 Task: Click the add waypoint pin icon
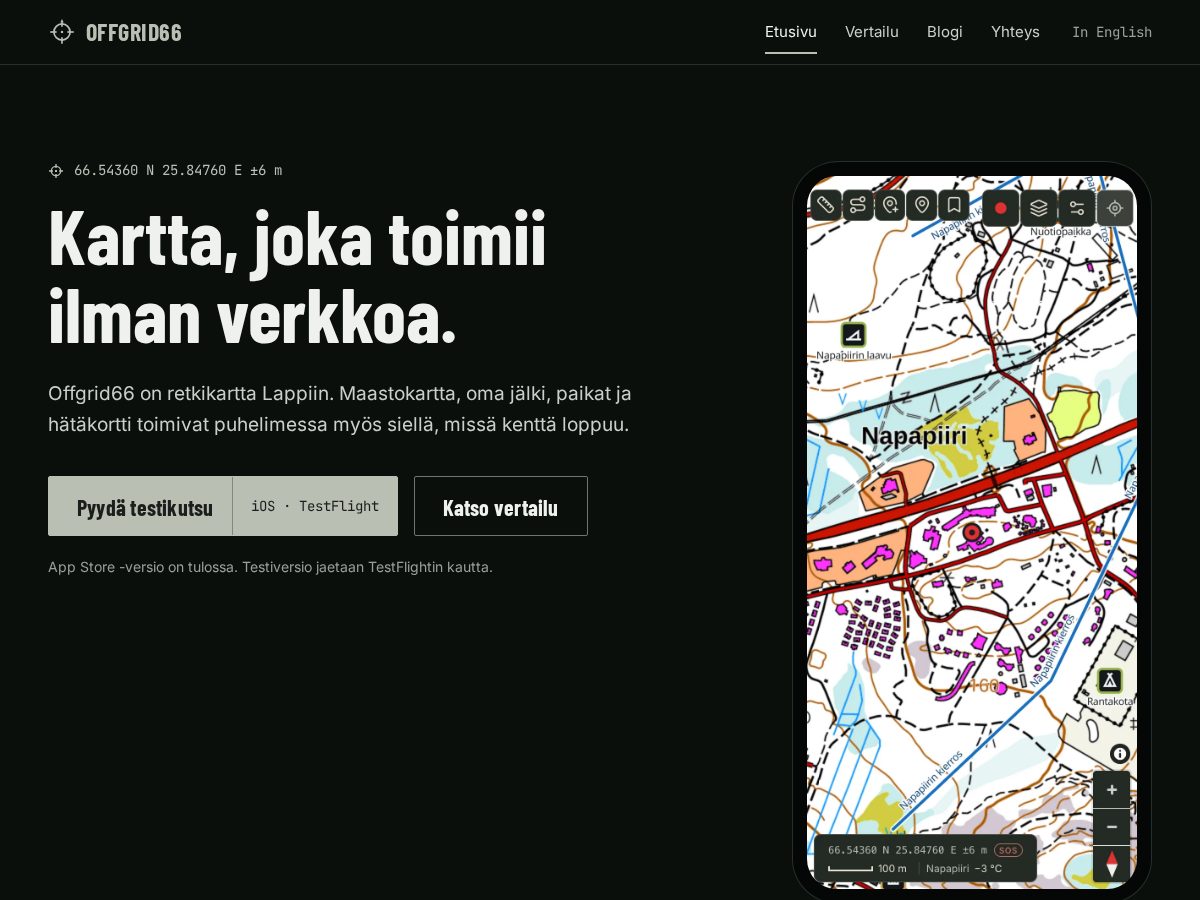890,206
